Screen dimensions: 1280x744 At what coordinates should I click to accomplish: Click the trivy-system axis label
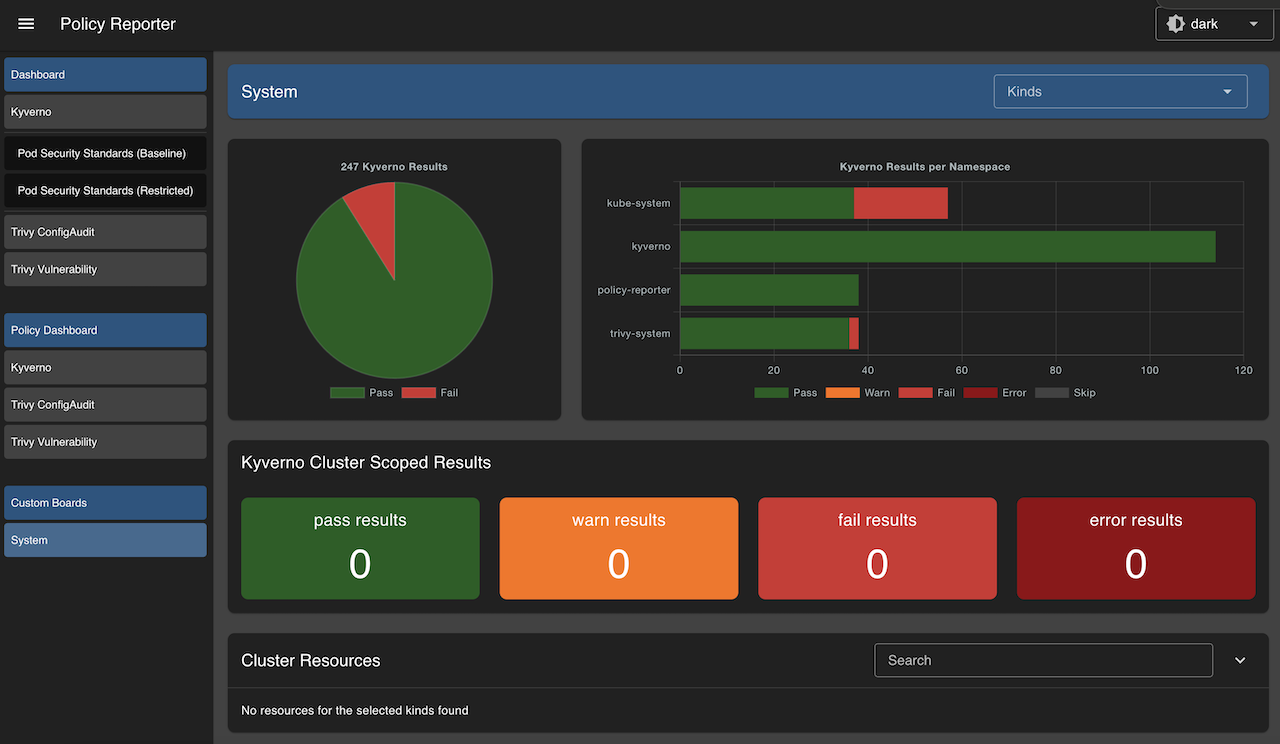(x=640, y=334)
